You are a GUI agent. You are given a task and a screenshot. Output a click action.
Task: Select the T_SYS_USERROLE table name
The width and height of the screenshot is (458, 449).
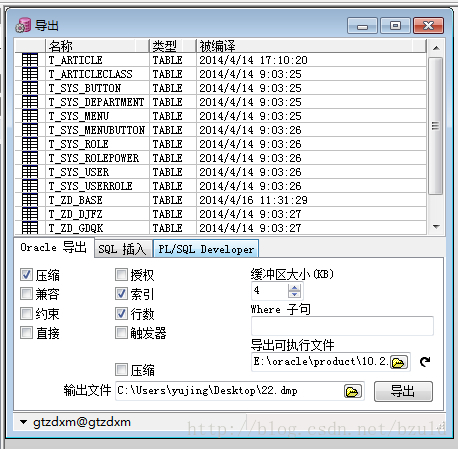(91, 186)
